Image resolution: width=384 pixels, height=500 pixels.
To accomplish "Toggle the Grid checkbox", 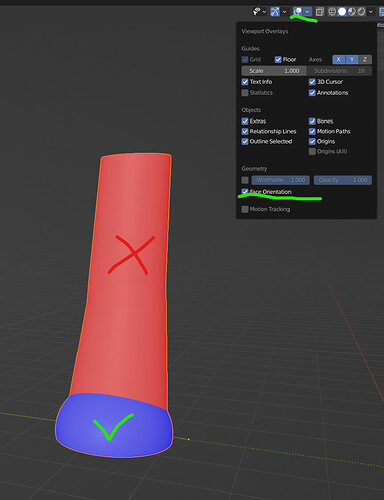I will 245,60.
